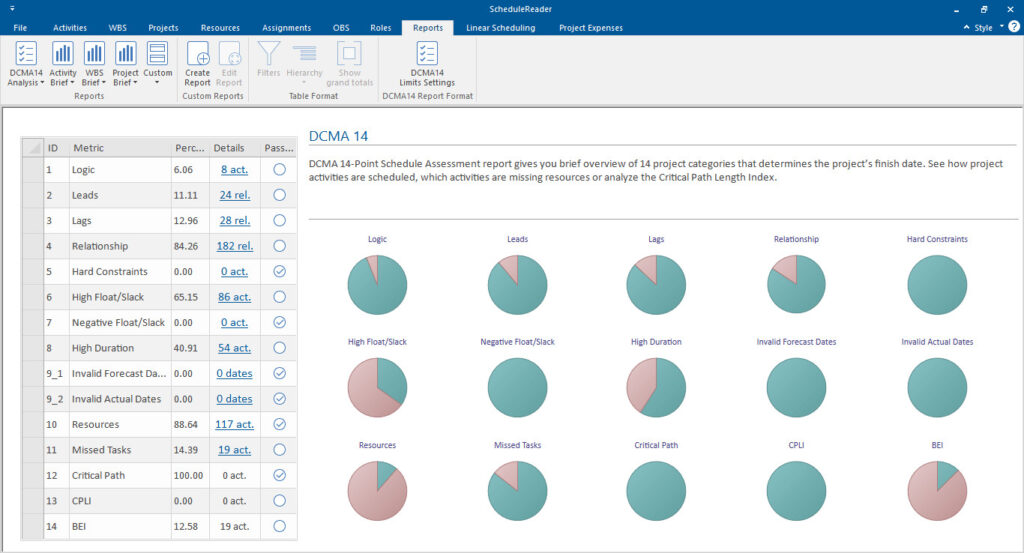Open the quick access toolbar arrow in title bar
Image resolution: width=1024 pixels, height=553 pixels.
[12, 8]
